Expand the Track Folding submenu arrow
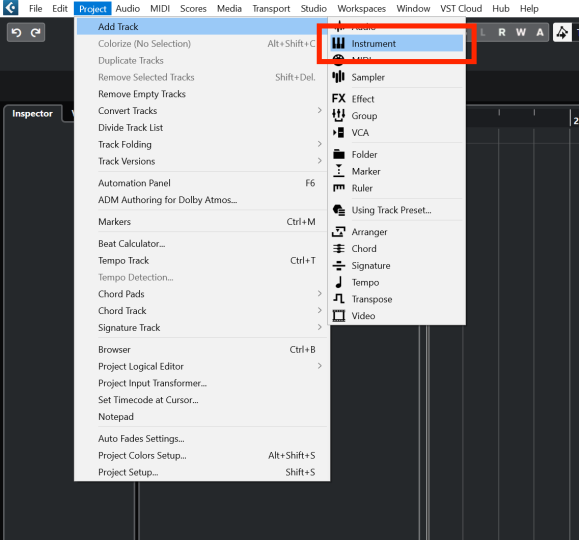Screen dimensions: 579x540 [x=319, y=144]
